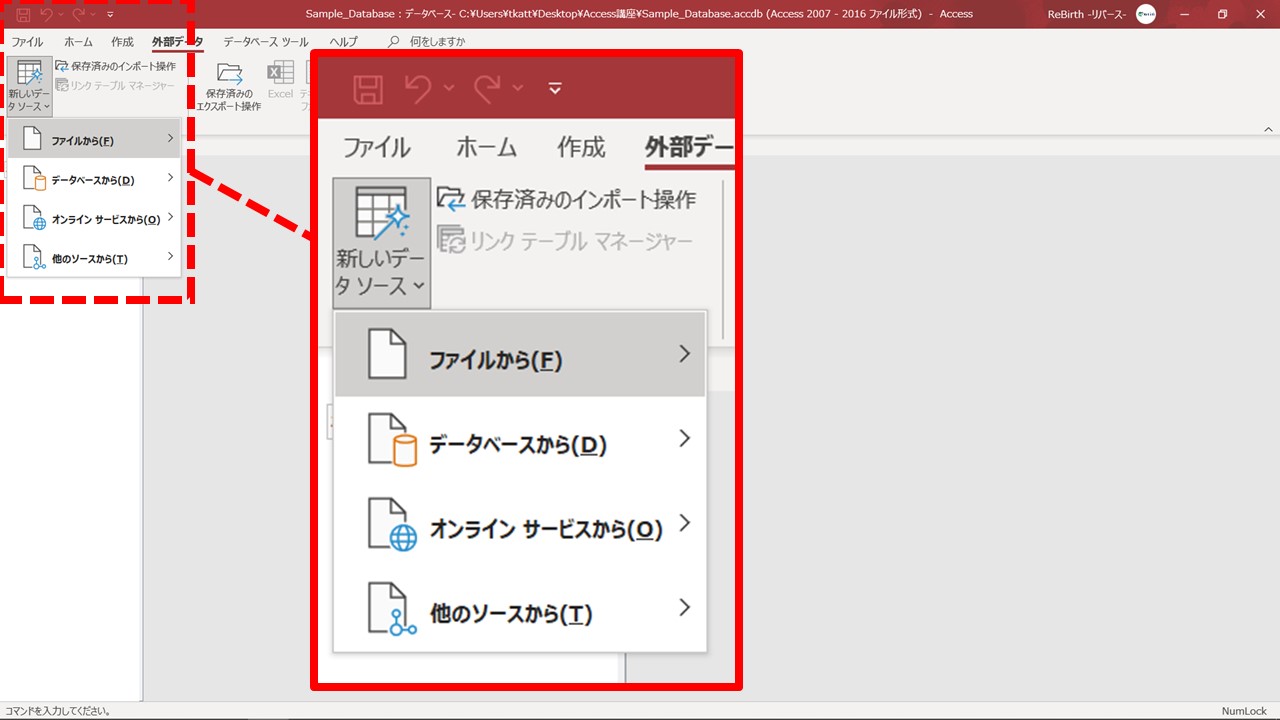Image resolution: width=1280 pixels, height=720 pixels.
Task: Switch to the ホーム ribbon tab
Action: [78, 42]
